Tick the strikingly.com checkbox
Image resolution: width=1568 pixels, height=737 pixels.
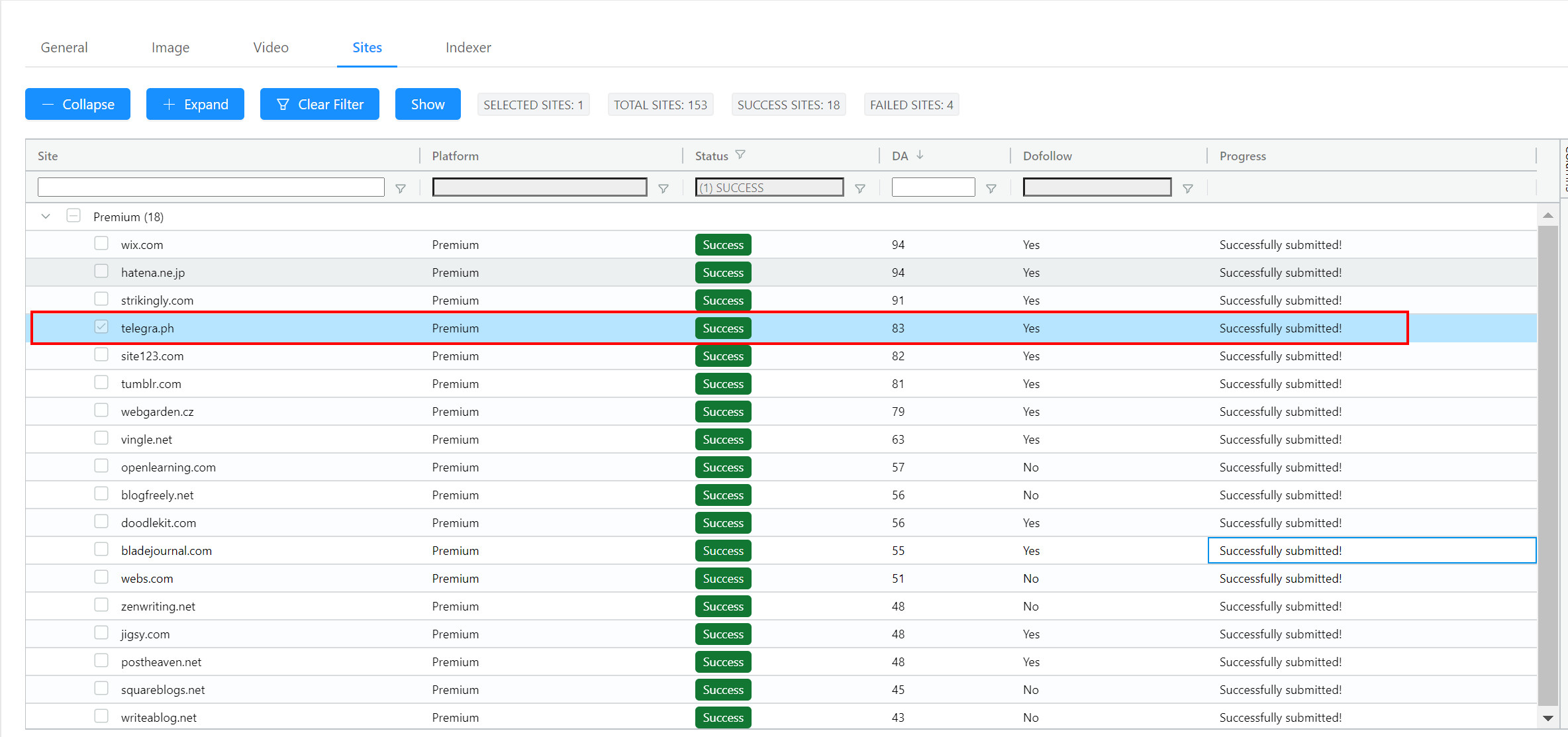point(101,299)
